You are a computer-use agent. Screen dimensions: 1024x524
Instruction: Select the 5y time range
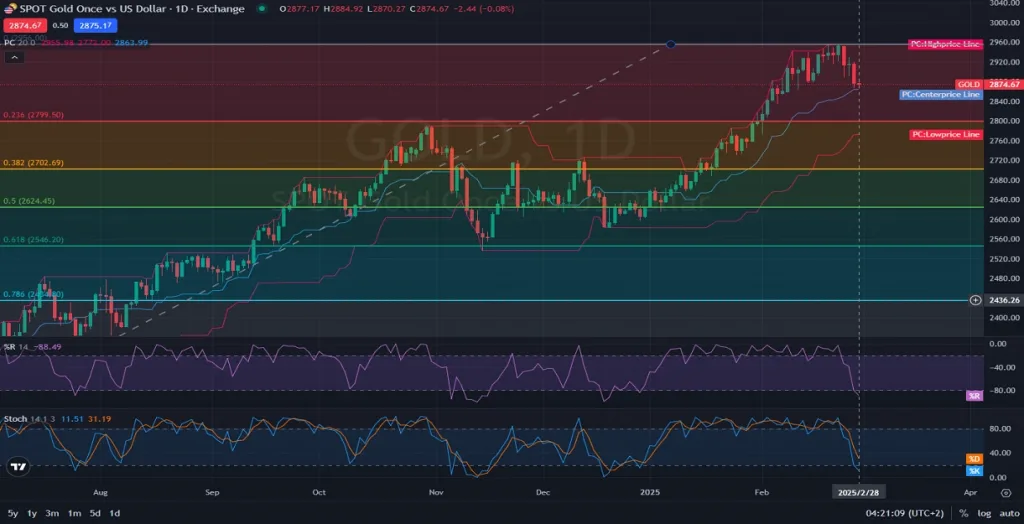click(13, 514)
